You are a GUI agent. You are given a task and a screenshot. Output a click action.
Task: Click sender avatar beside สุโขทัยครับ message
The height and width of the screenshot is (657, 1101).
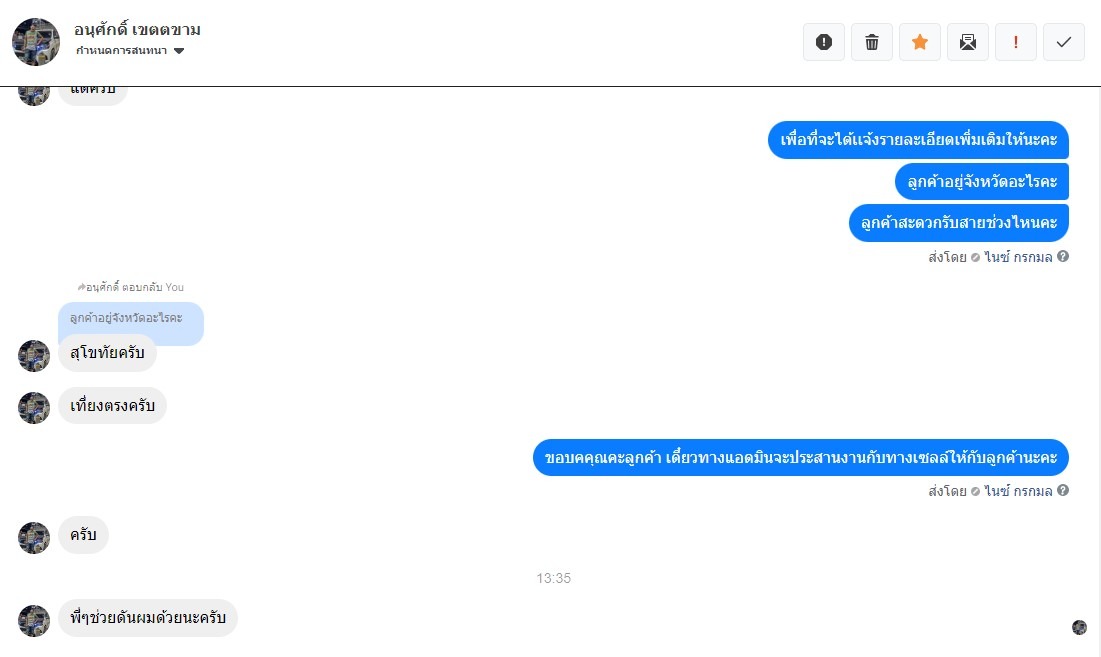pos(34,356)
